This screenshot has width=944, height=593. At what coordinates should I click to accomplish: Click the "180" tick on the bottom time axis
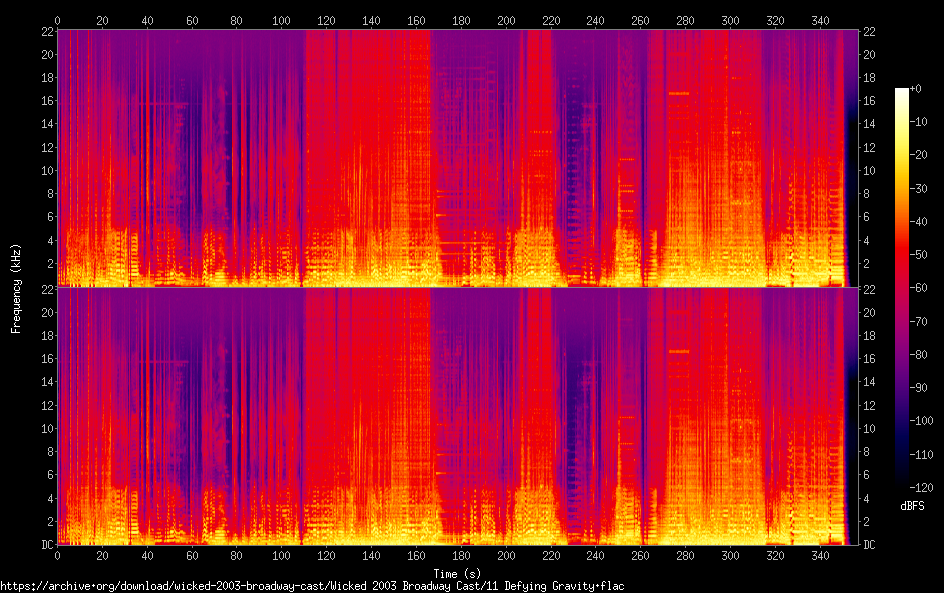[461, 556]
